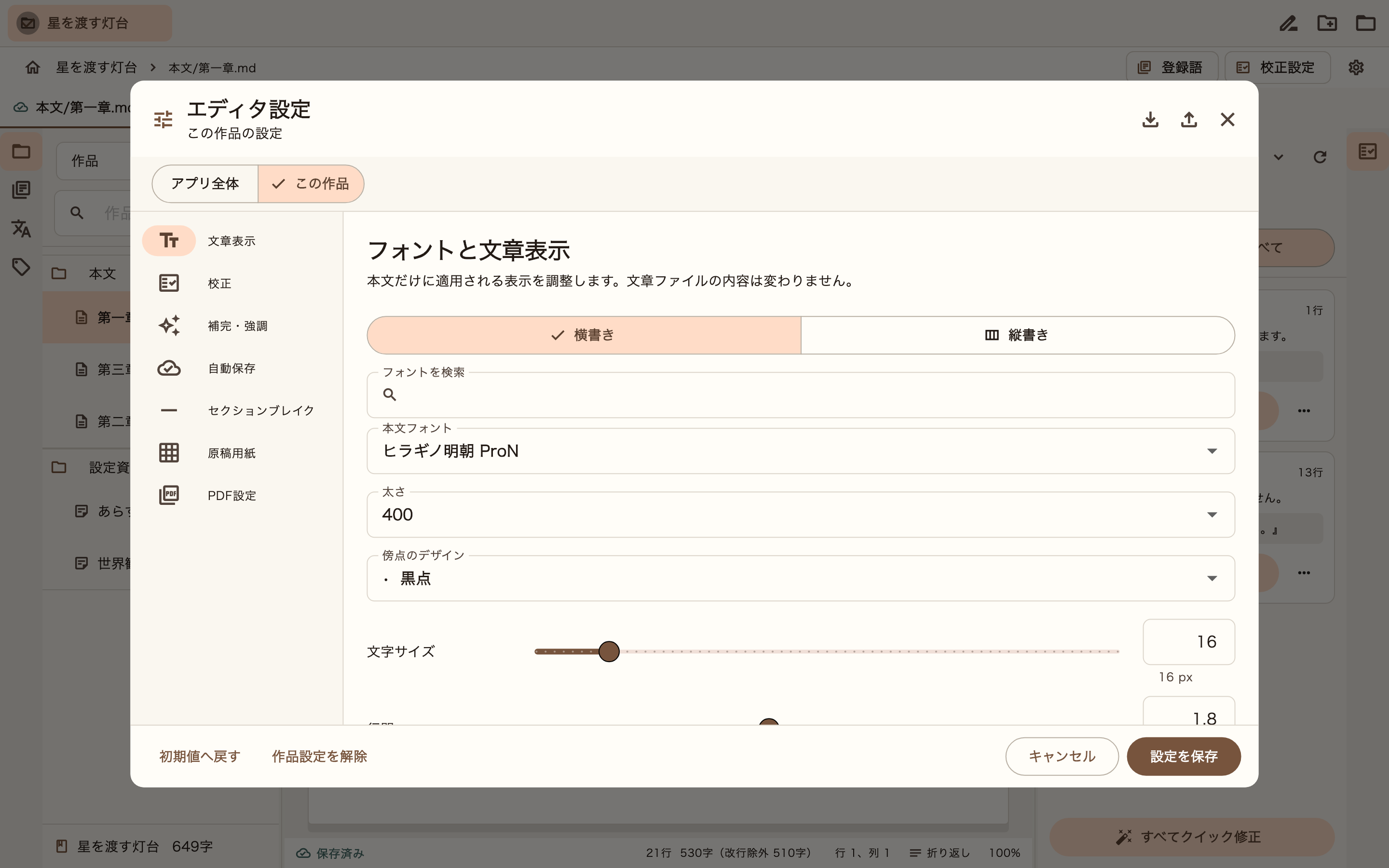
Task: Open the 自動保存 settings section
Action: [236, 368]
